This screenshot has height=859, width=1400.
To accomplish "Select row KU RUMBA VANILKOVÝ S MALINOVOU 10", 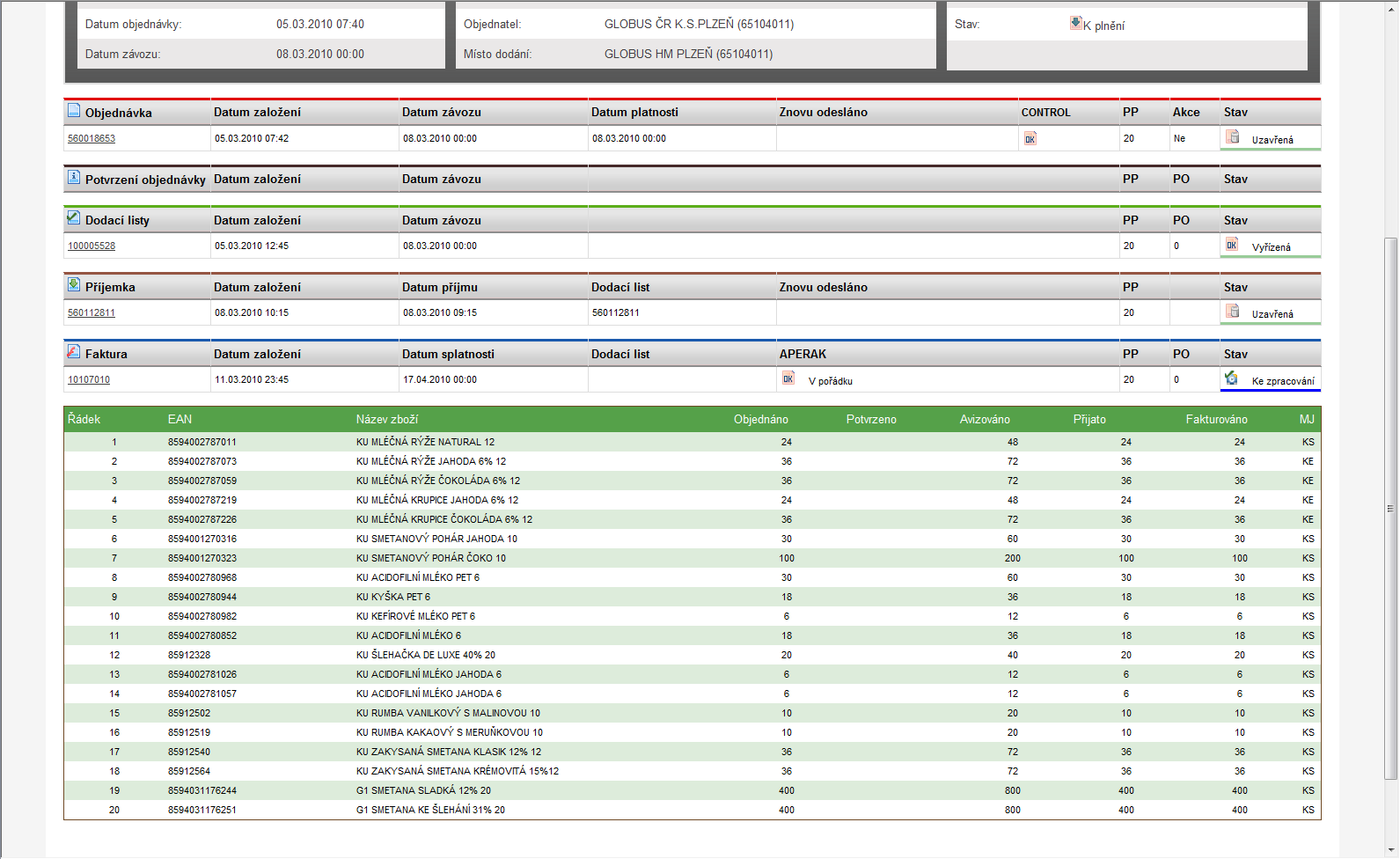I will (x=693, y=713).
